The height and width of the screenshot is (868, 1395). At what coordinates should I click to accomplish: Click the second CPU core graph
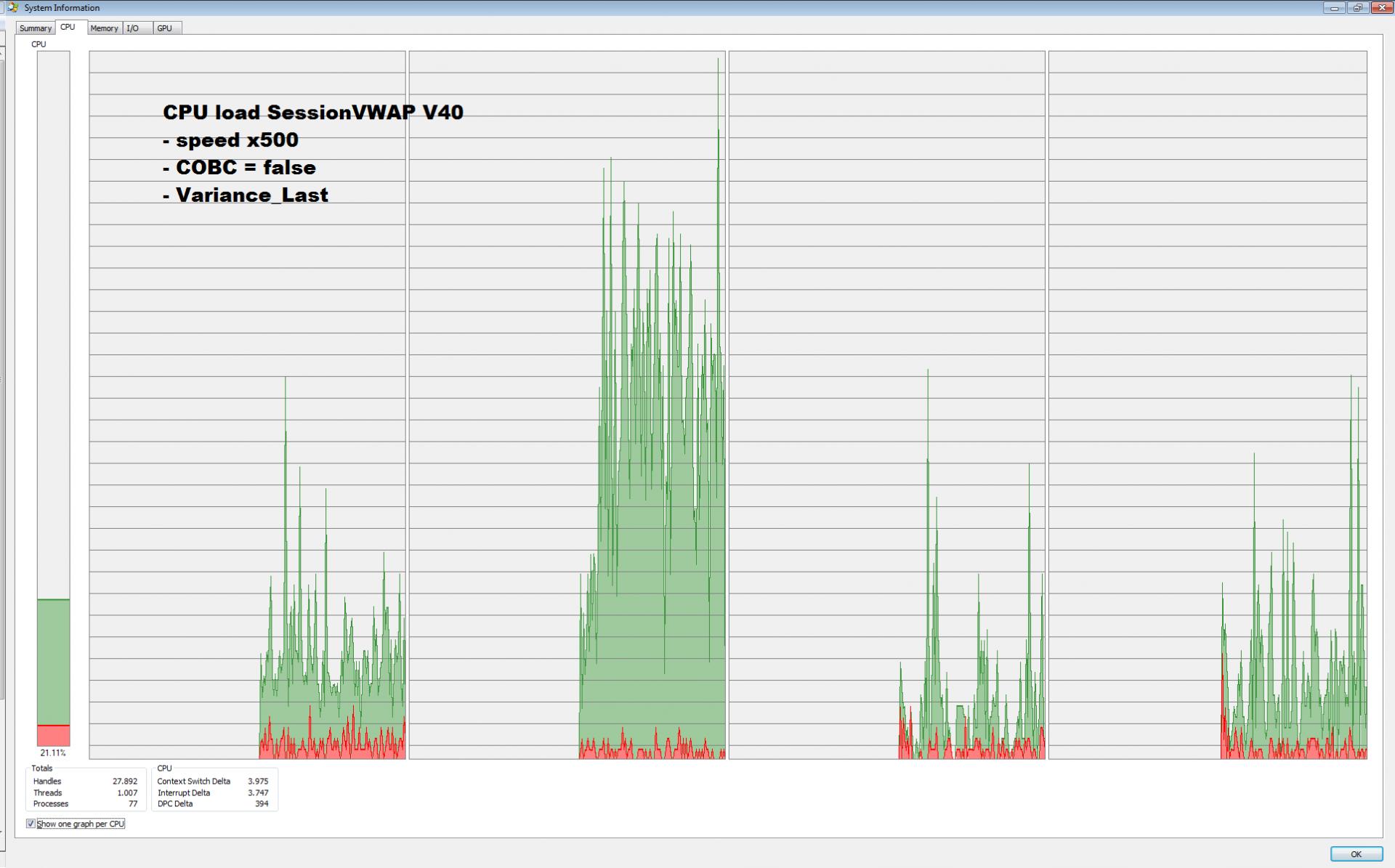[567, 405]
